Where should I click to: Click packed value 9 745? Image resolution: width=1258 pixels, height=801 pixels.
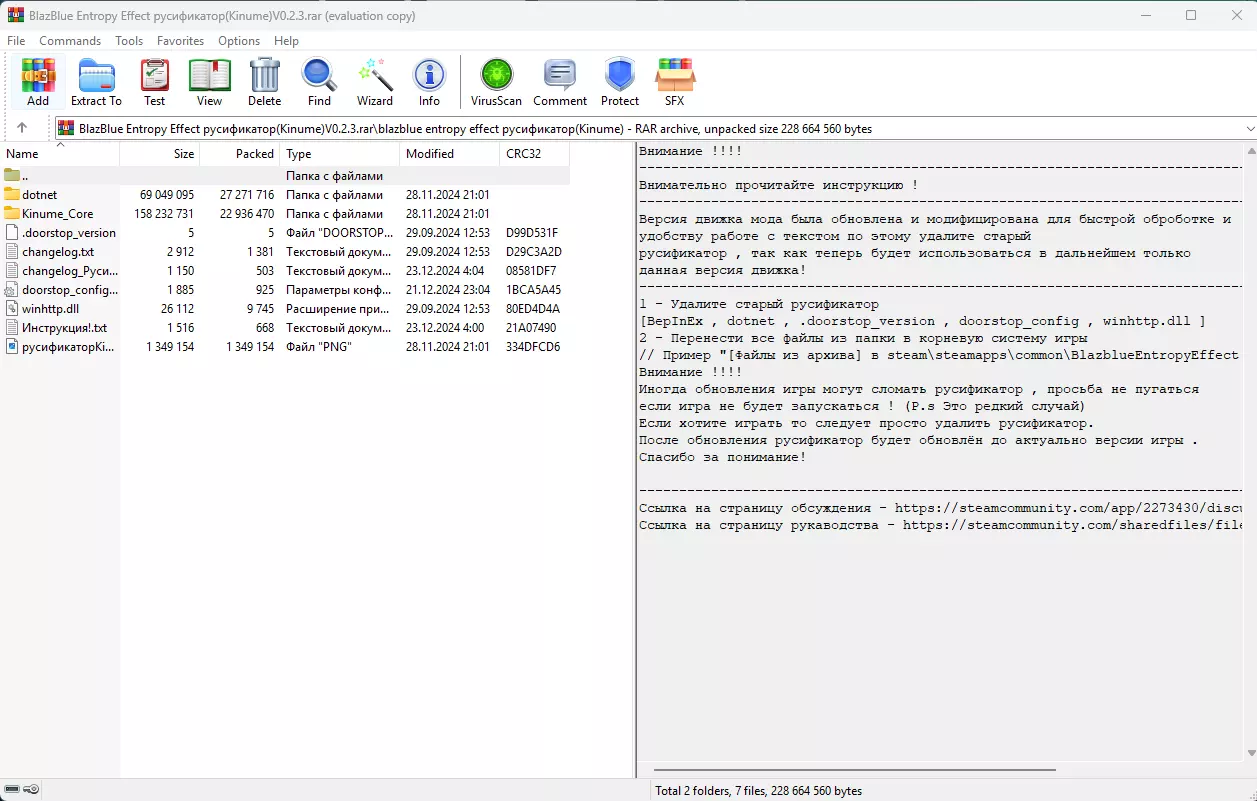(x=258, y=308)
